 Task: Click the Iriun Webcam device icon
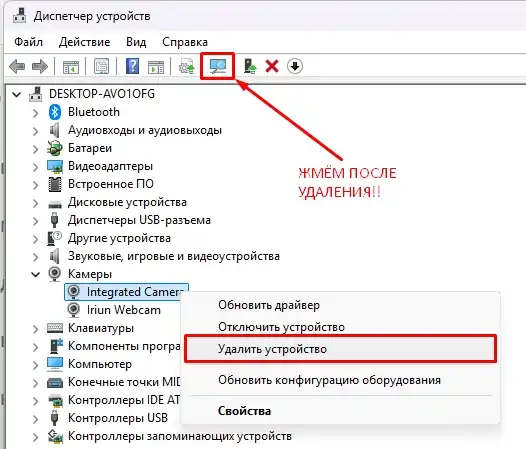(73, 310)
